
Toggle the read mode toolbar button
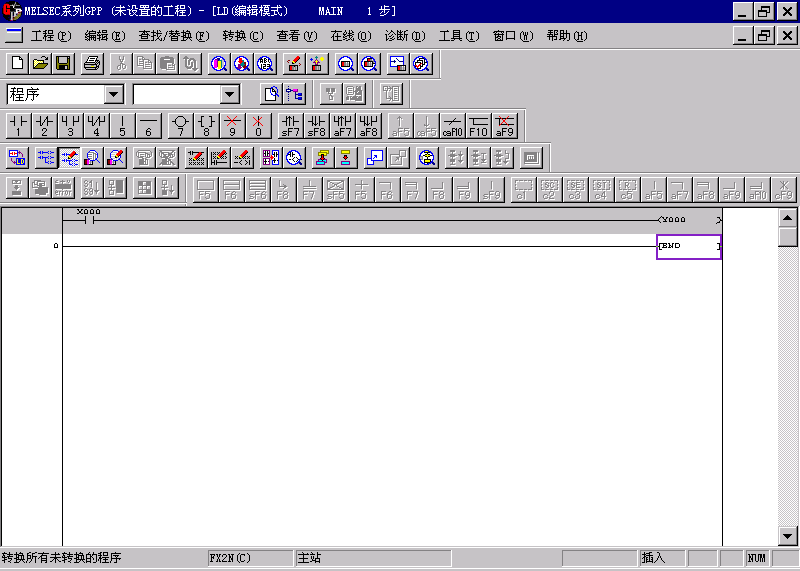(45, 157)
